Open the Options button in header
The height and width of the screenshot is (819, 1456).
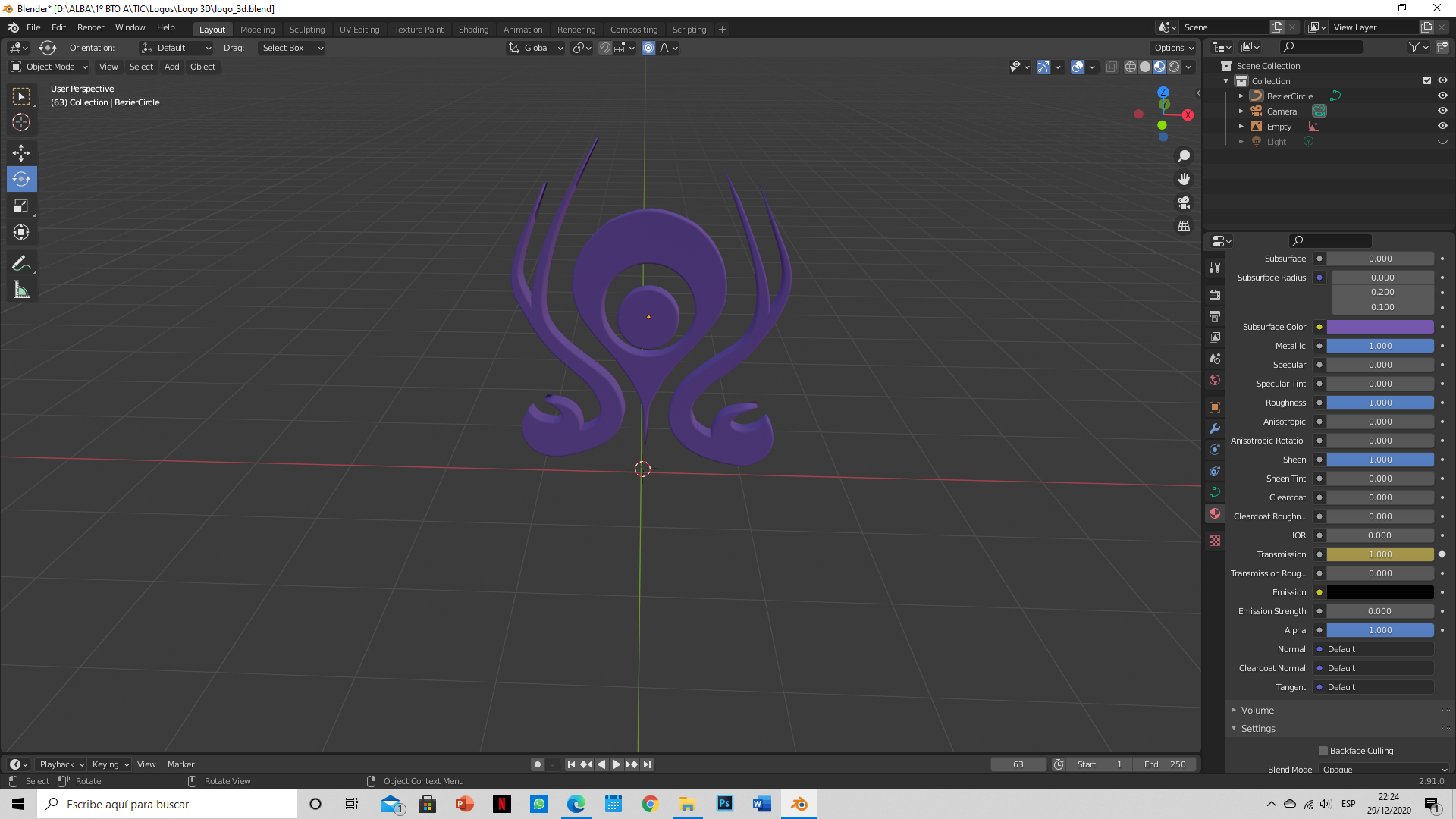[1174, 48]
